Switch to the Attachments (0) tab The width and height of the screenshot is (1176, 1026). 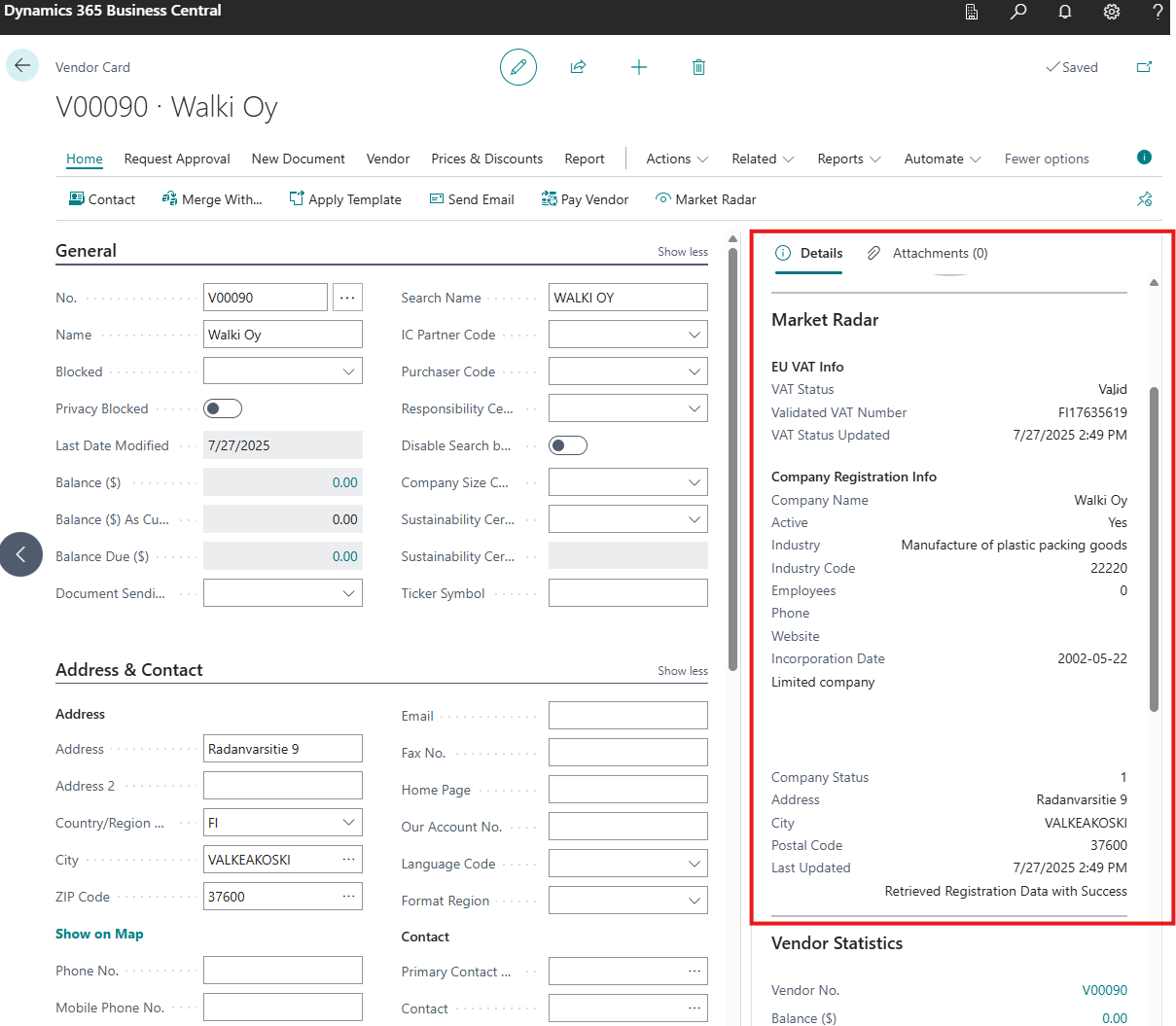(x=928, y=253)
